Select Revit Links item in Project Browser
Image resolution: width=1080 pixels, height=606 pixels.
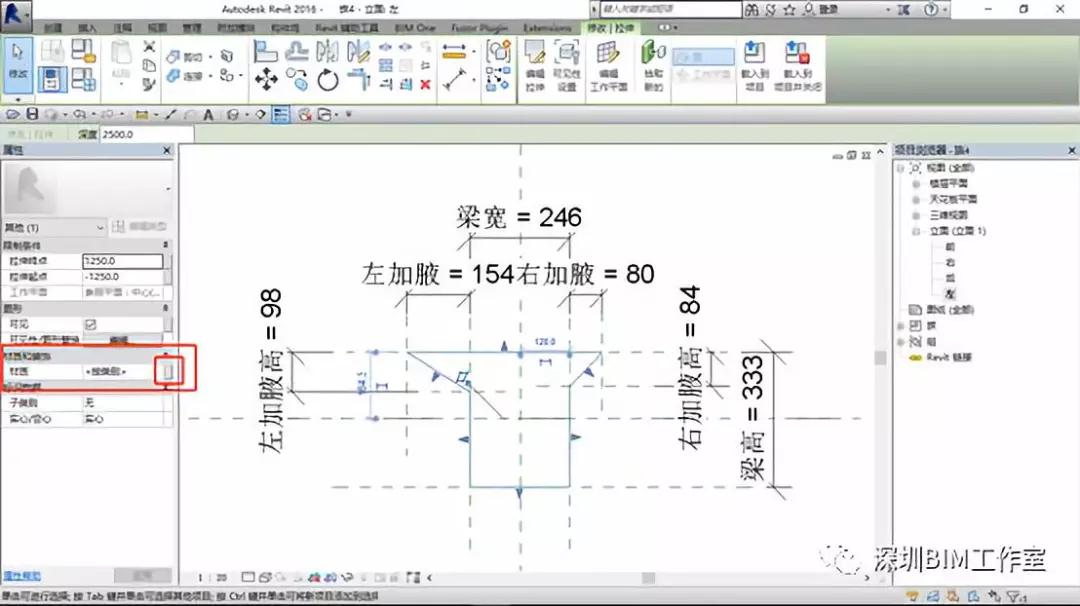click(951, 357)
